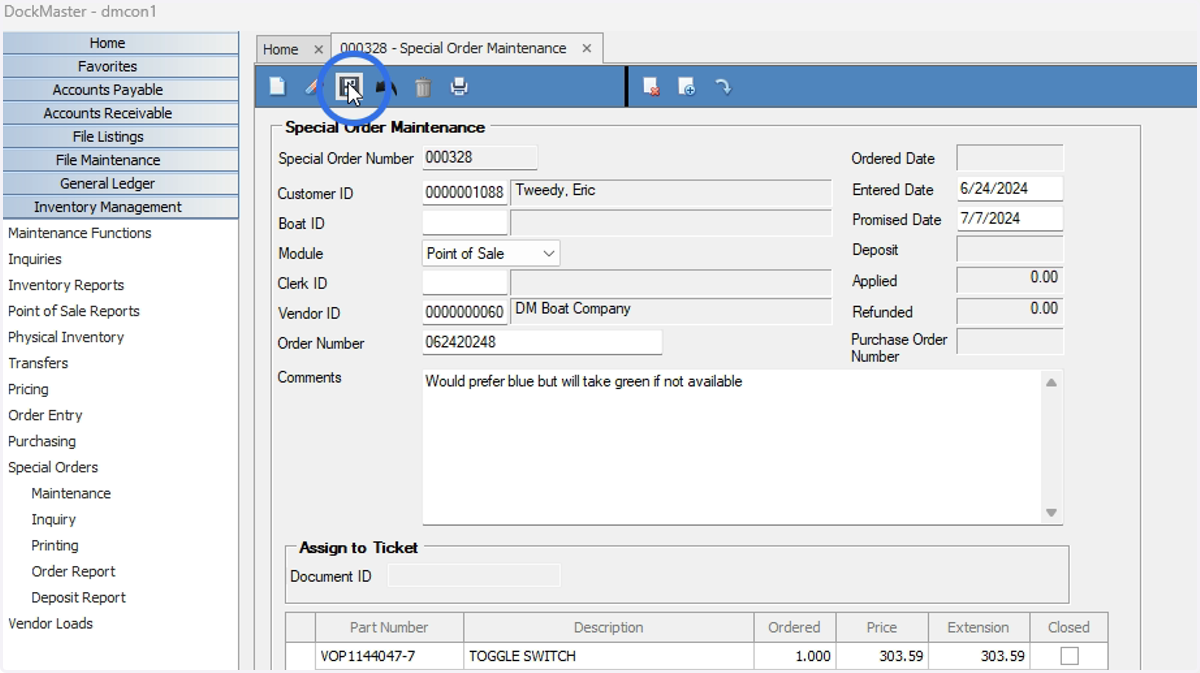Click the curved arrow toolbar icon
This screenshot has height=673, width=1200.
click(723, 87)
